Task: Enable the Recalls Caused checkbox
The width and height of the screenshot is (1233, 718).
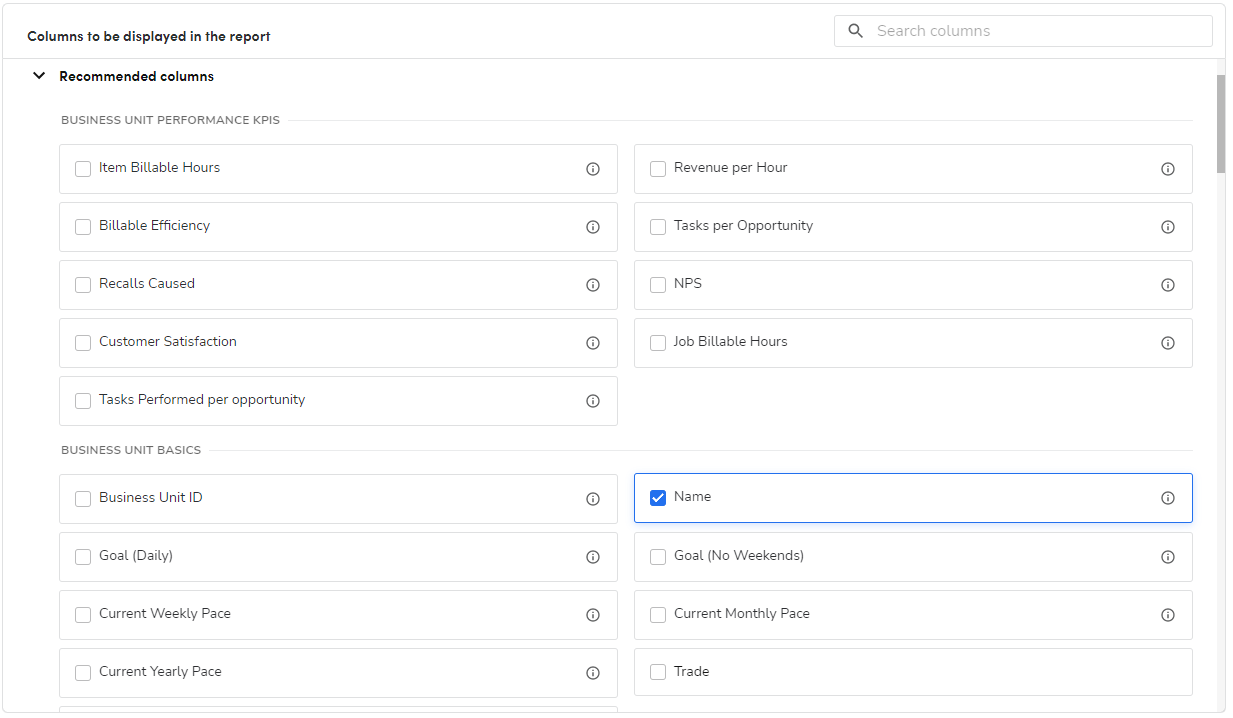Action: 83,285
